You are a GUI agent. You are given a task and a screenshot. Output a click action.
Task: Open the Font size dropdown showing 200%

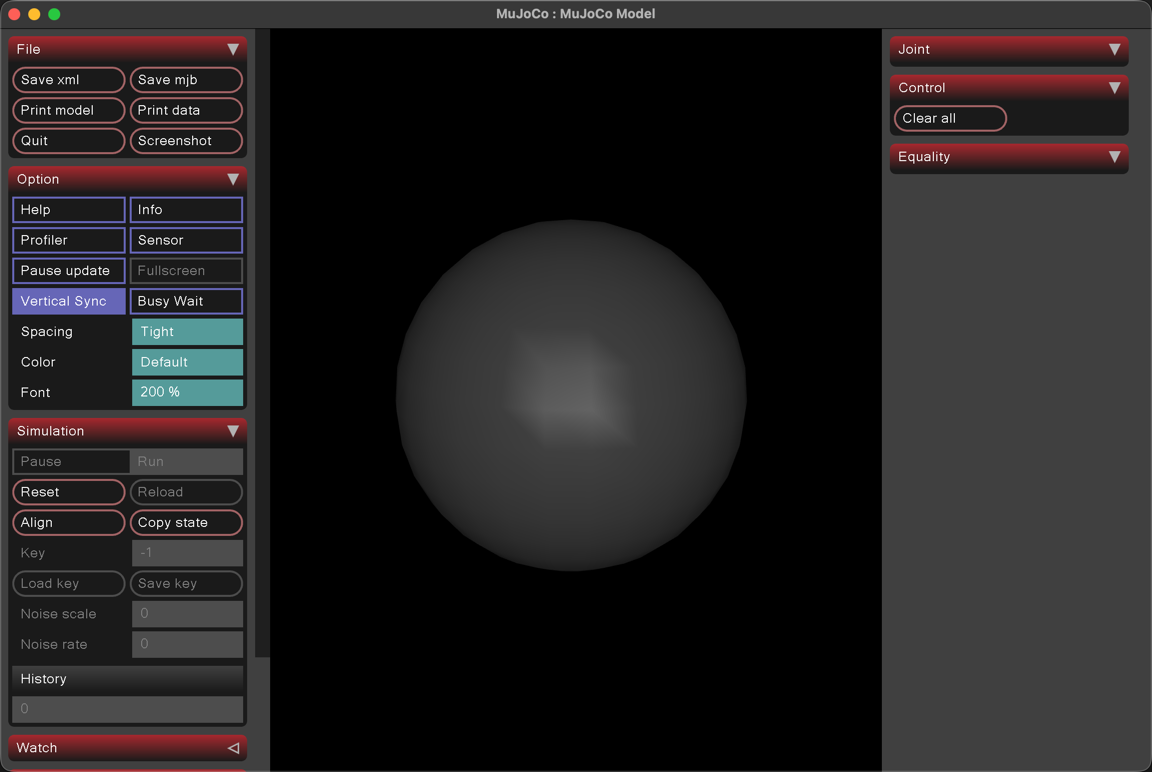pyautogui.click(x=187, y=392)
